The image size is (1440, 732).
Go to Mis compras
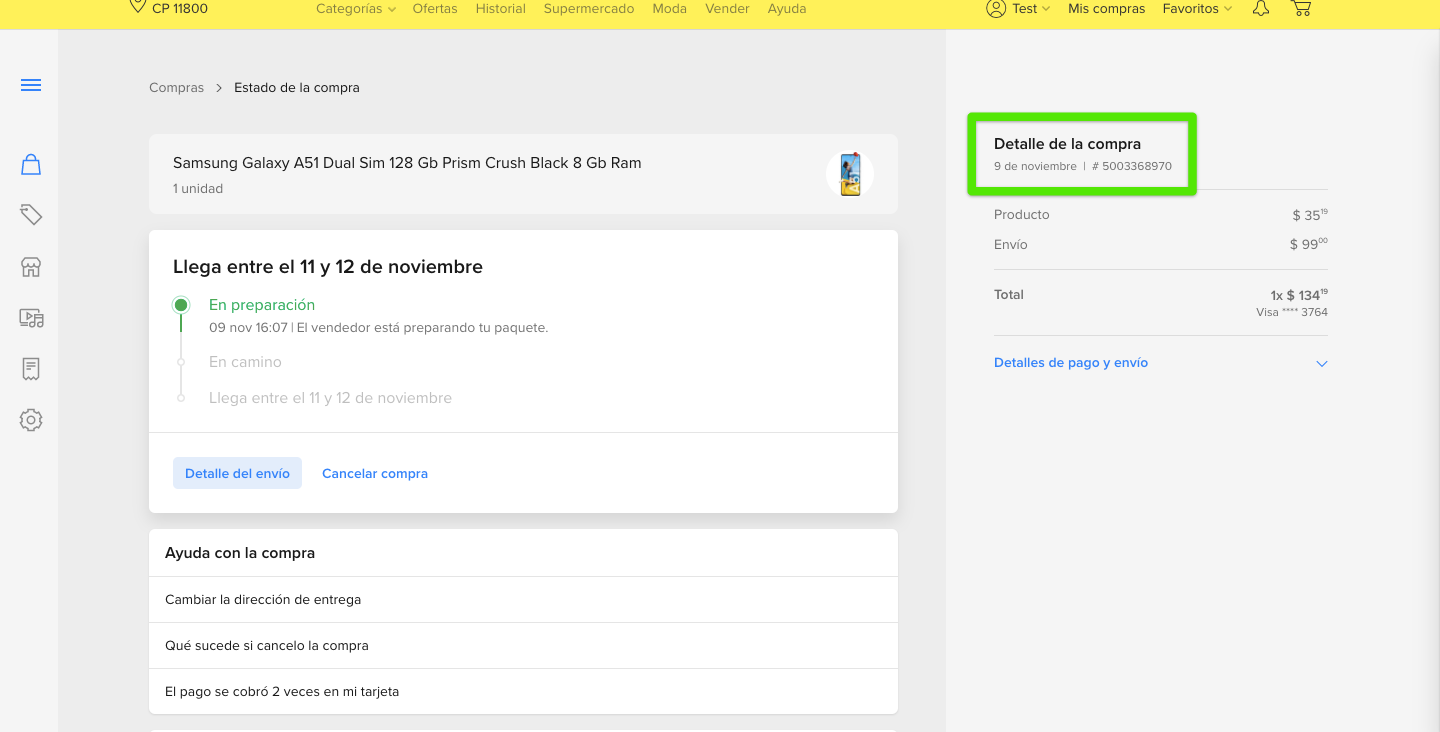pyautogui.click(x=1106, y=8)
